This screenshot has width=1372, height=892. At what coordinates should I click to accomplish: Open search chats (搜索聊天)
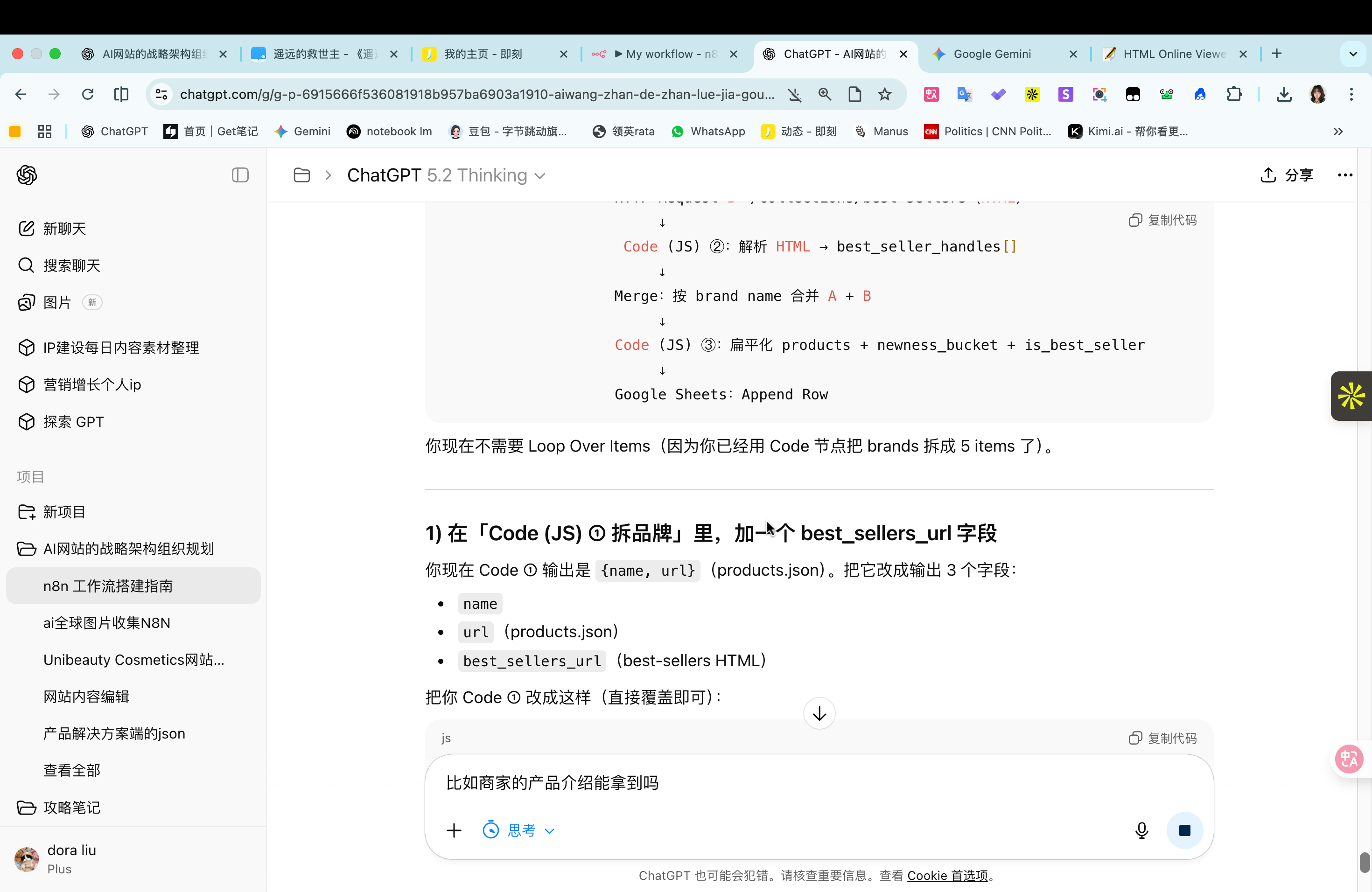(x=71, y=265)
